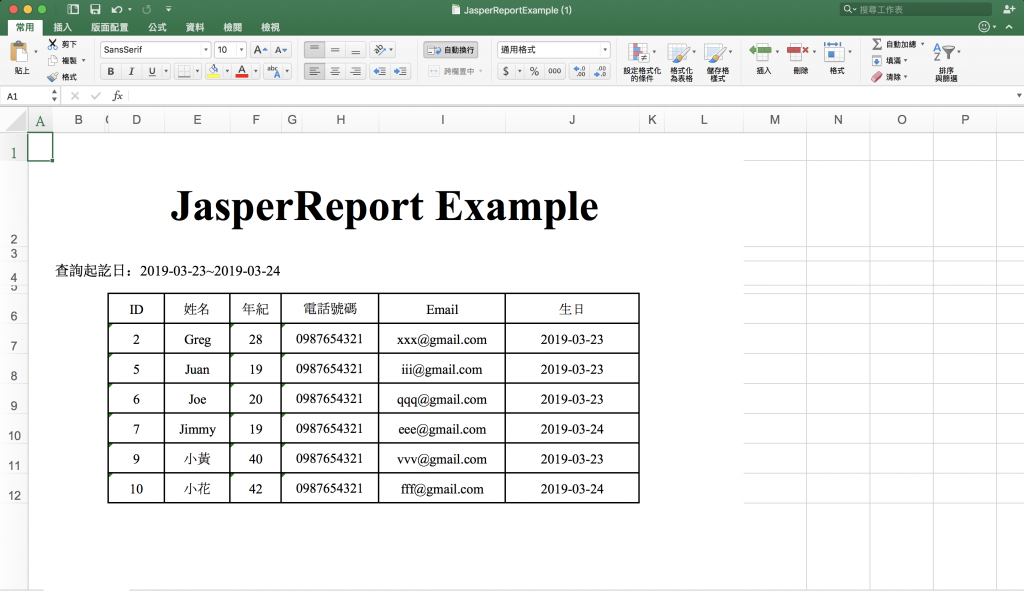
Task: Click increase decimal icon
Action: [x=579, y=71]
